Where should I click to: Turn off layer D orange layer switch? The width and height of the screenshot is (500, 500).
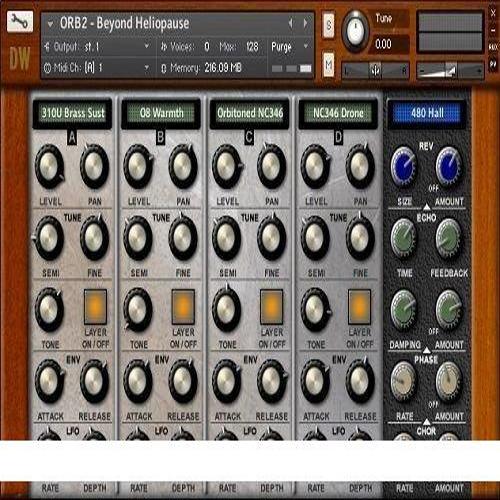(x=359, y=307)
